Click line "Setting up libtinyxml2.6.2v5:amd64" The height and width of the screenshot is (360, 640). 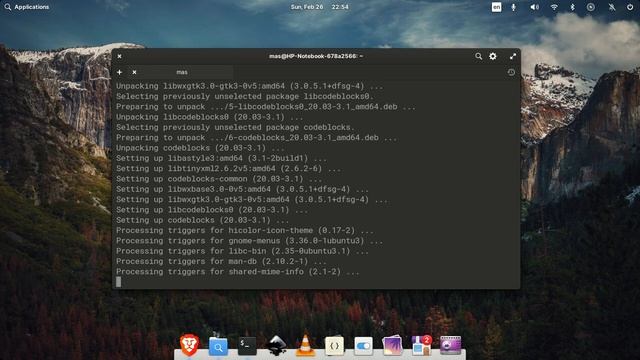pos(228,169)
